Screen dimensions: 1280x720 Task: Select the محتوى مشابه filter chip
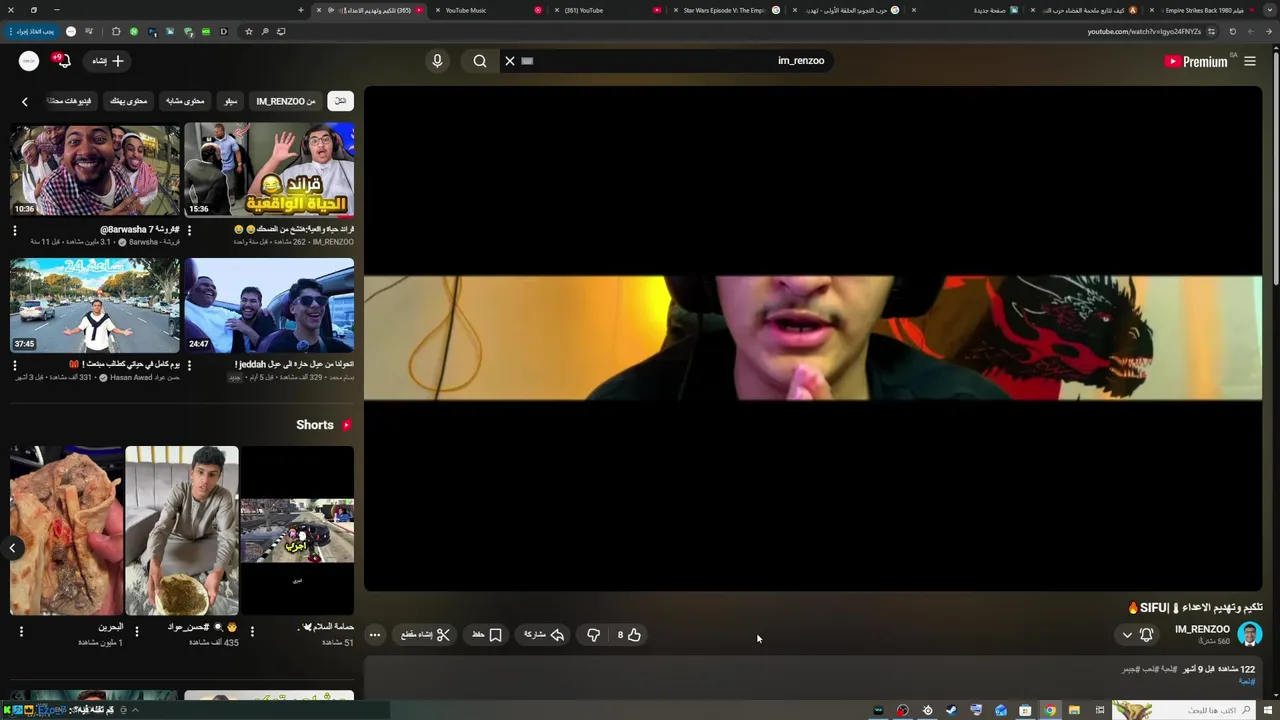(185, 101)
